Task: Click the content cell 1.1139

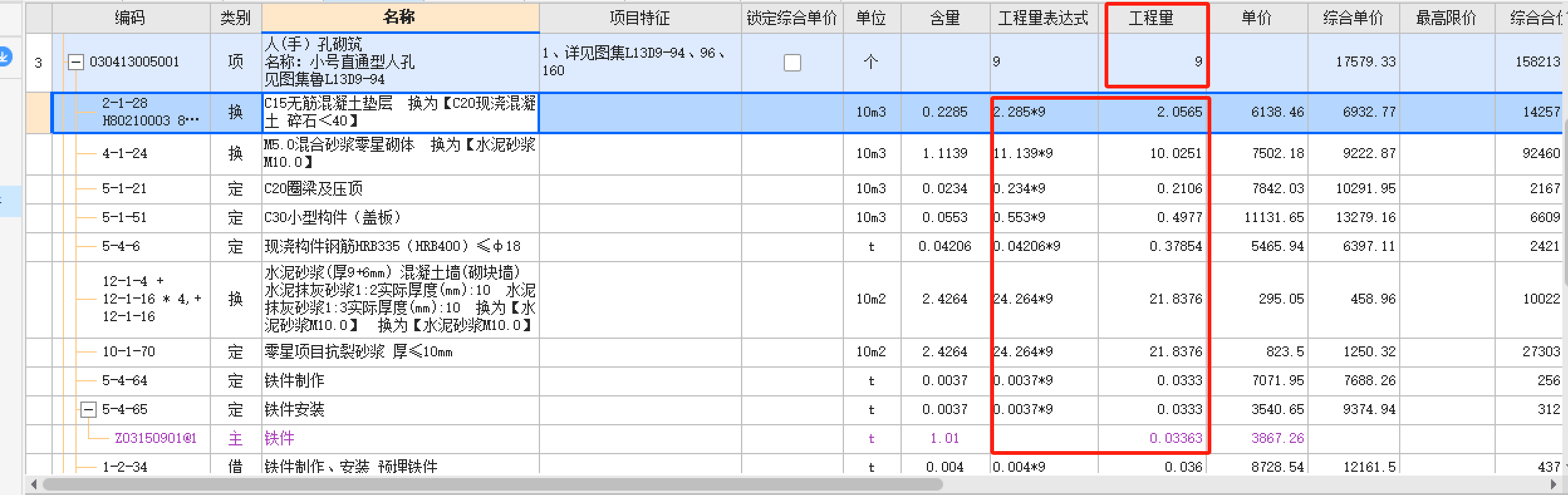Action: click(945, 154)
